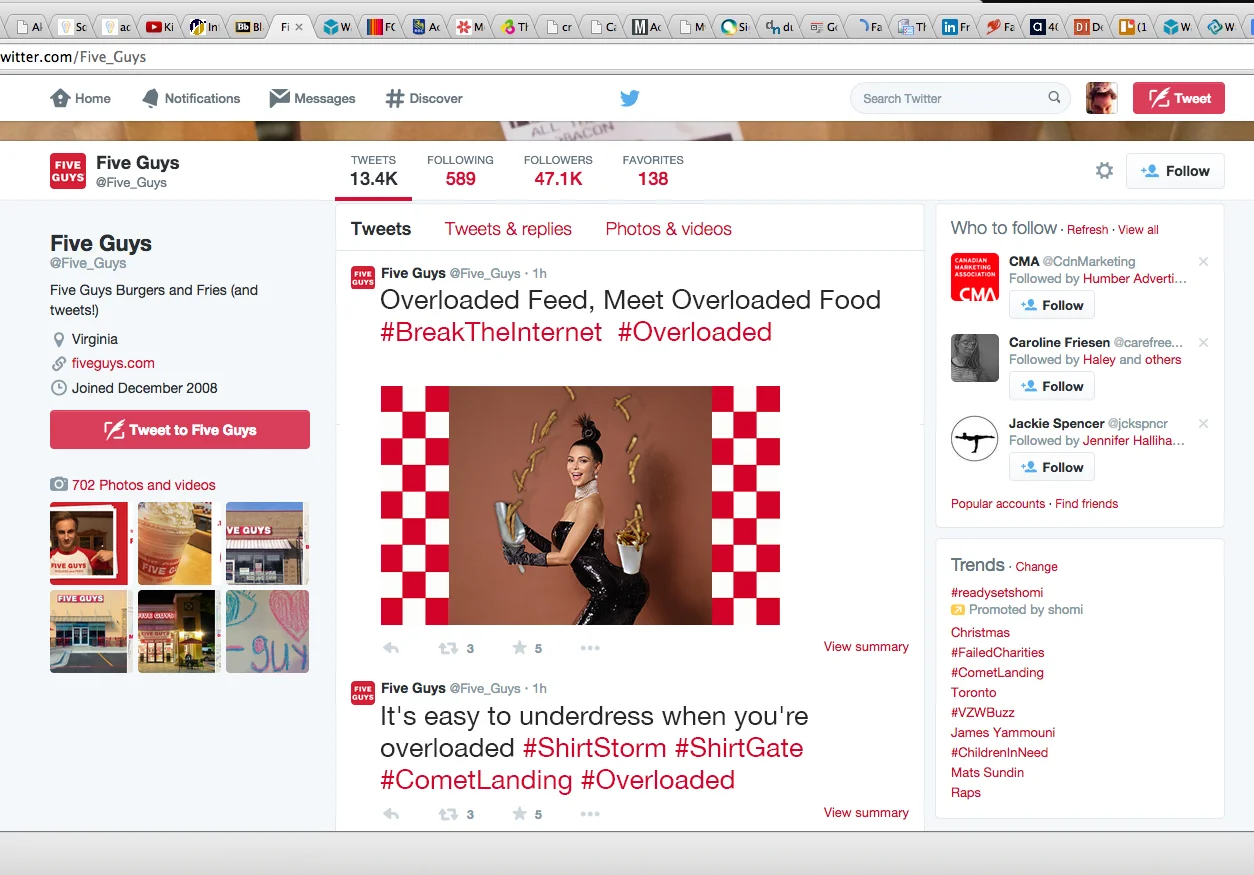
Task: Open 702 Photos and videos link
Action: click(144, 485)
